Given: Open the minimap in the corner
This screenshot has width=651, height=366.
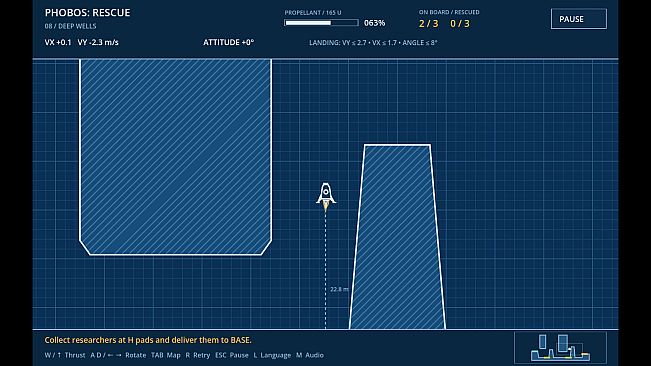Looking at the screenshot, I should pos(560,347).
